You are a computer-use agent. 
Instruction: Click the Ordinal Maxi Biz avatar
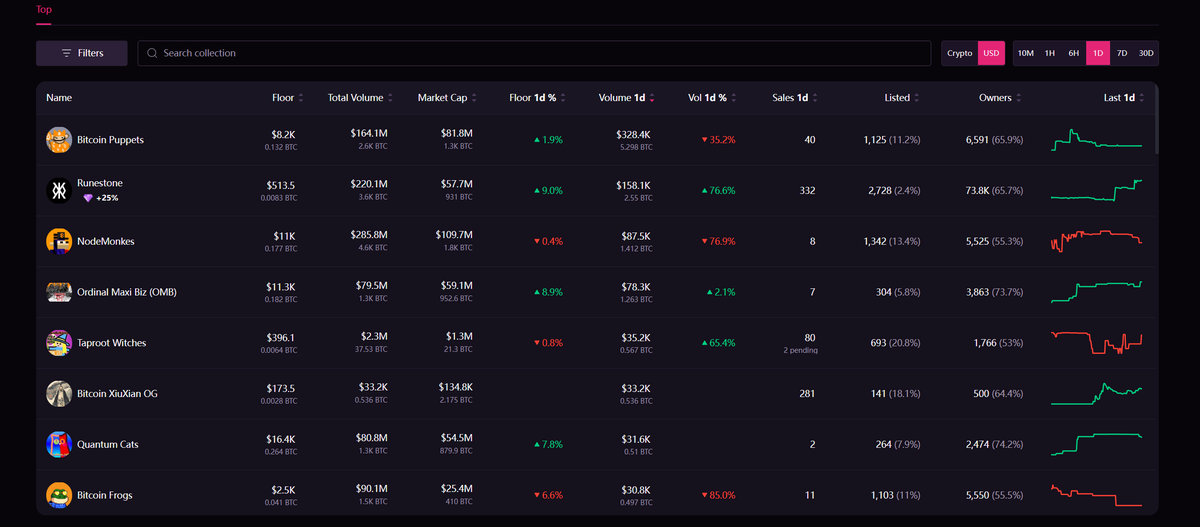point(58,292)
